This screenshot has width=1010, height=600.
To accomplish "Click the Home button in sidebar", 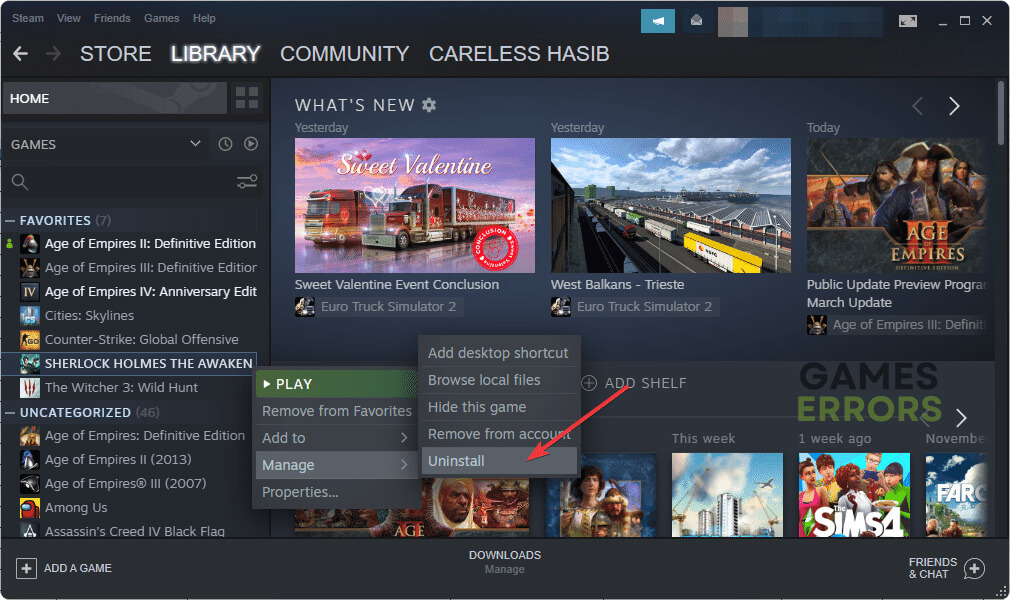I will pyautogui.click(x=115, y=99).
